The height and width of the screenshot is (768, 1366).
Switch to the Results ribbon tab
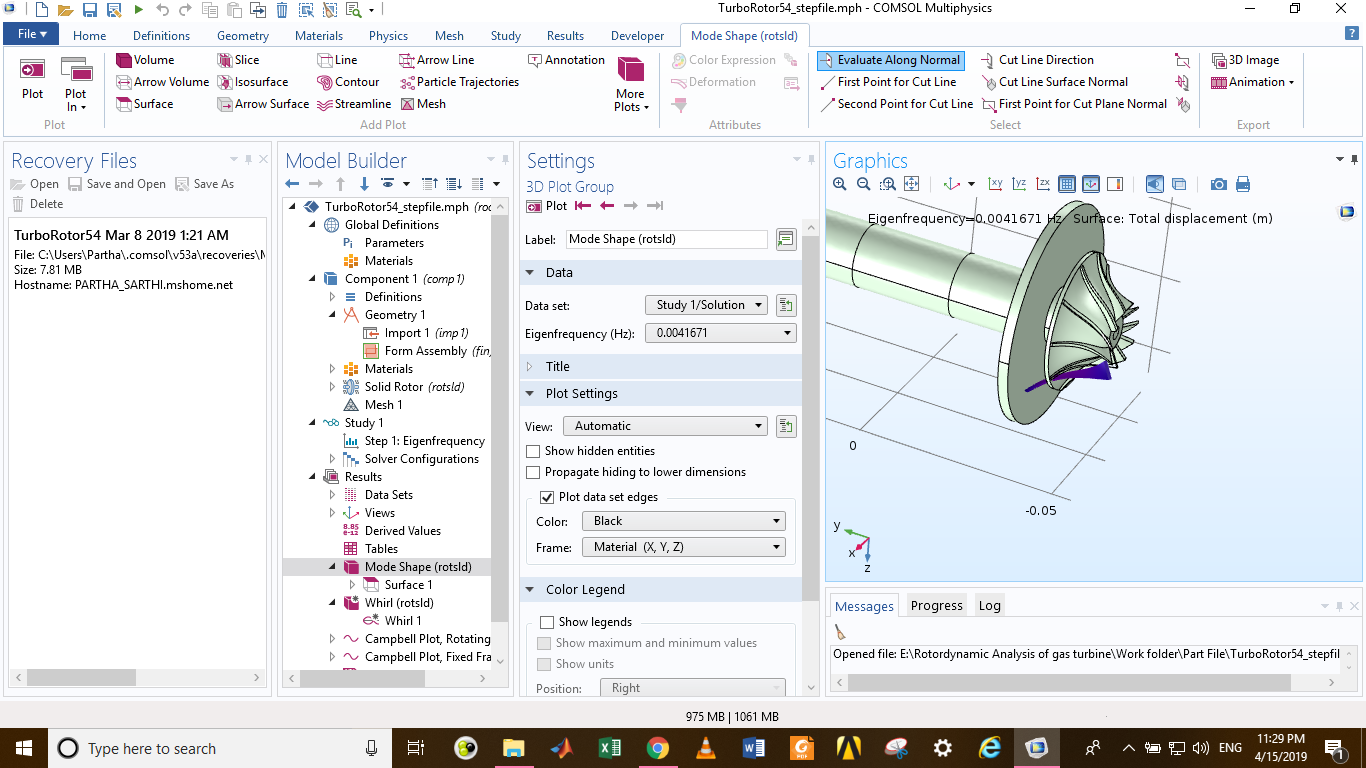(565, 36)
